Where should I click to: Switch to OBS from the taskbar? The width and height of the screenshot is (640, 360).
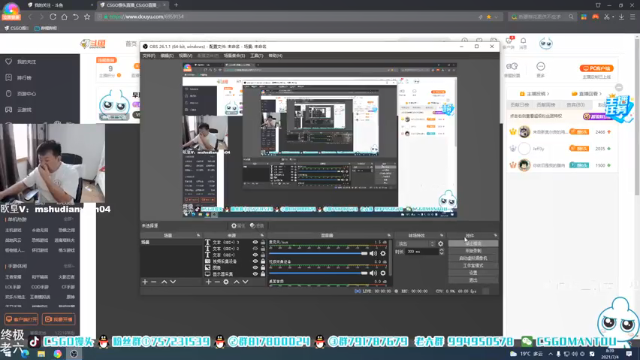[x=74, y=353]
